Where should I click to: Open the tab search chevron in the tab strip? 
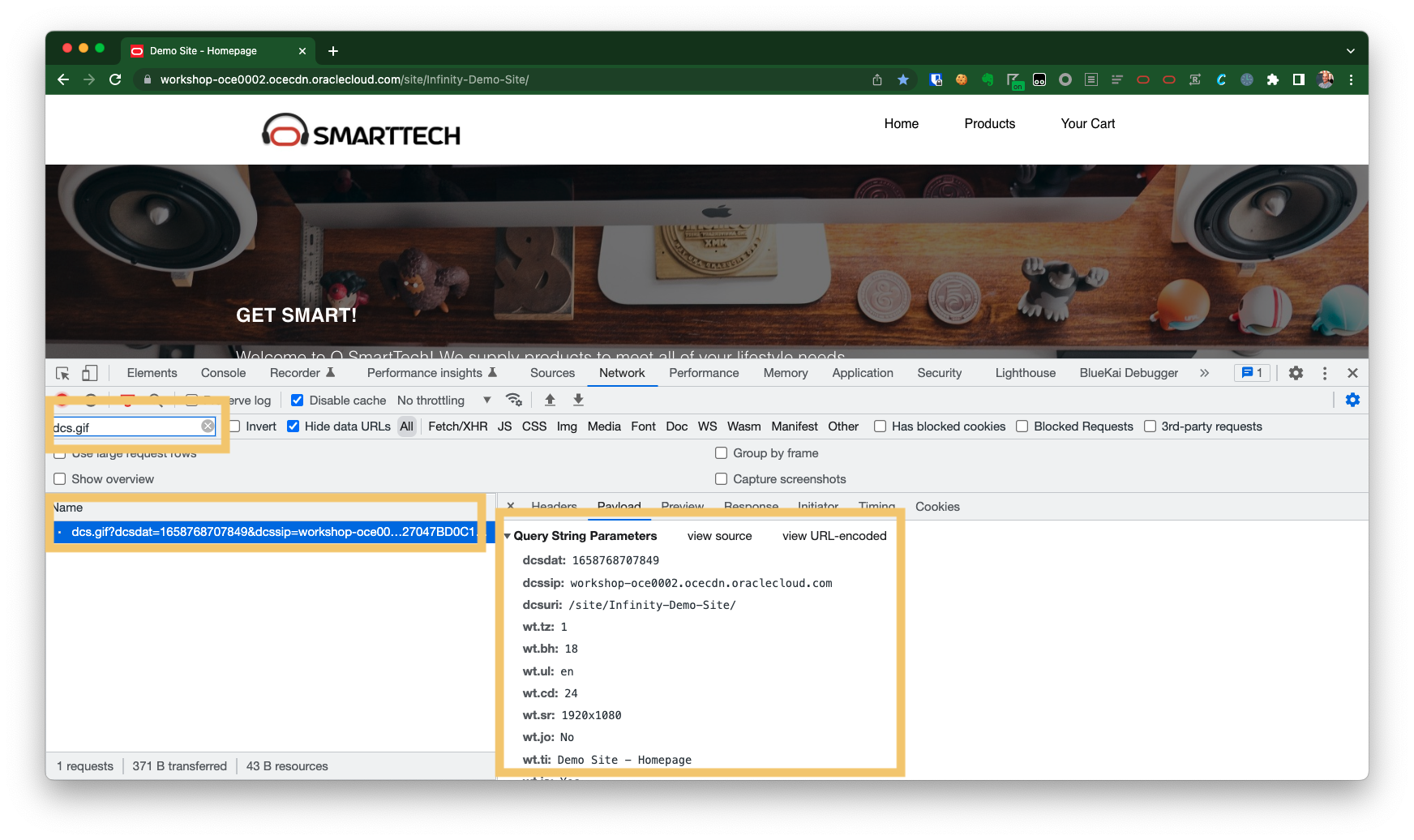1350,51
